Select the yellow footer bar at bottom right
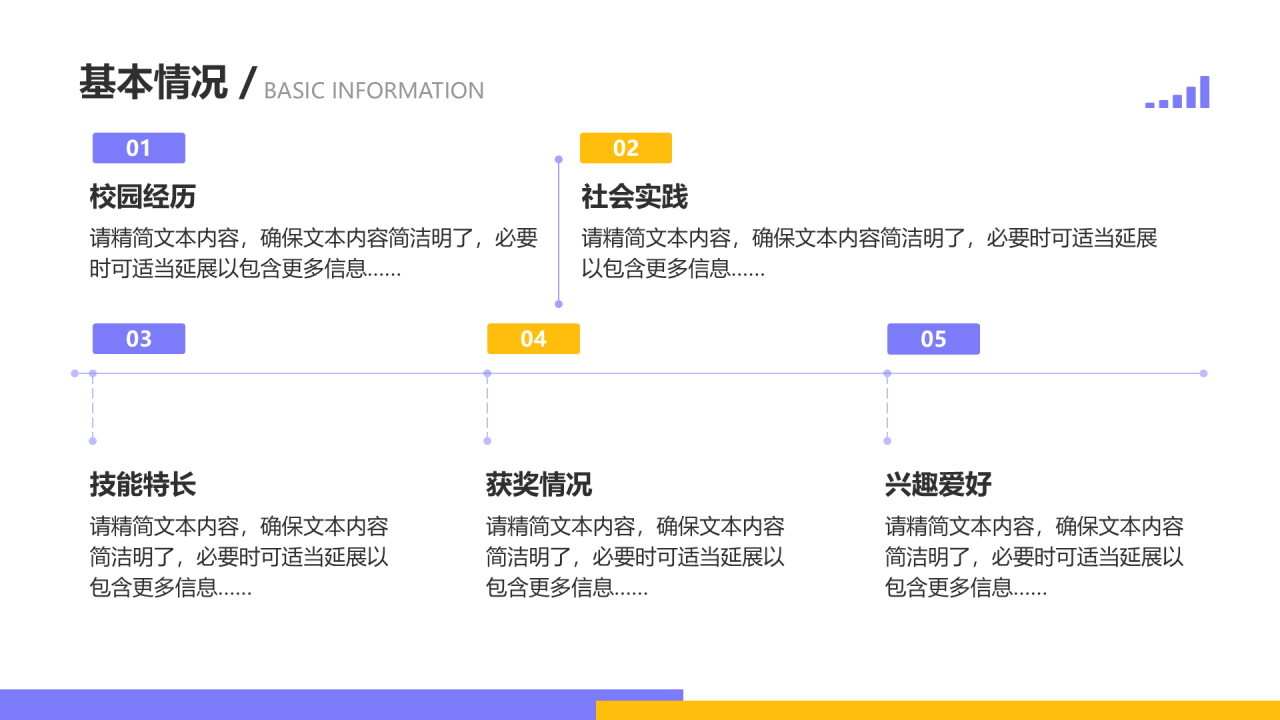This screenshot has height=720, width=1280. tap(938, 710)
